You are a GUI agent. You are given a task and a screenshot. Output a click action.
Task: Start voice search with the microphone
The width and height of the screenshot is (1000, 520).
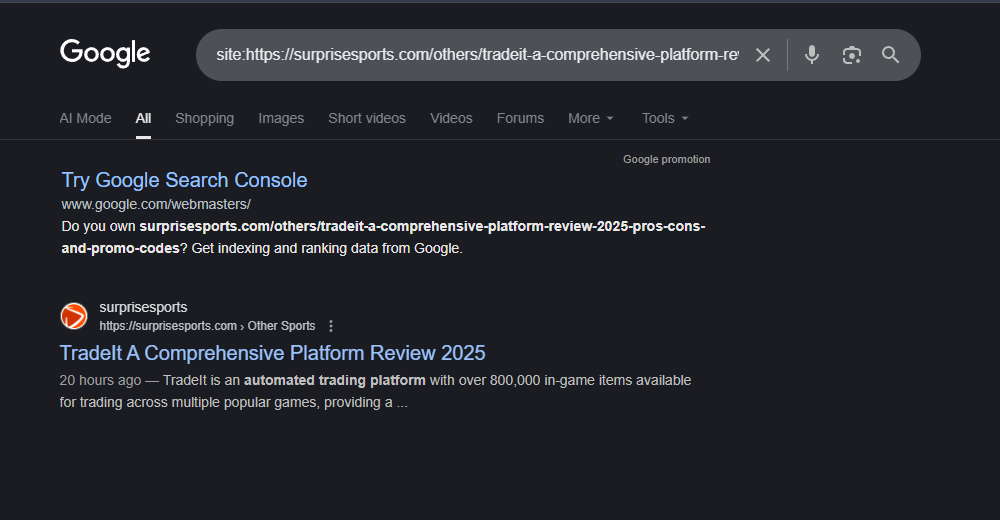click(812, 55)
